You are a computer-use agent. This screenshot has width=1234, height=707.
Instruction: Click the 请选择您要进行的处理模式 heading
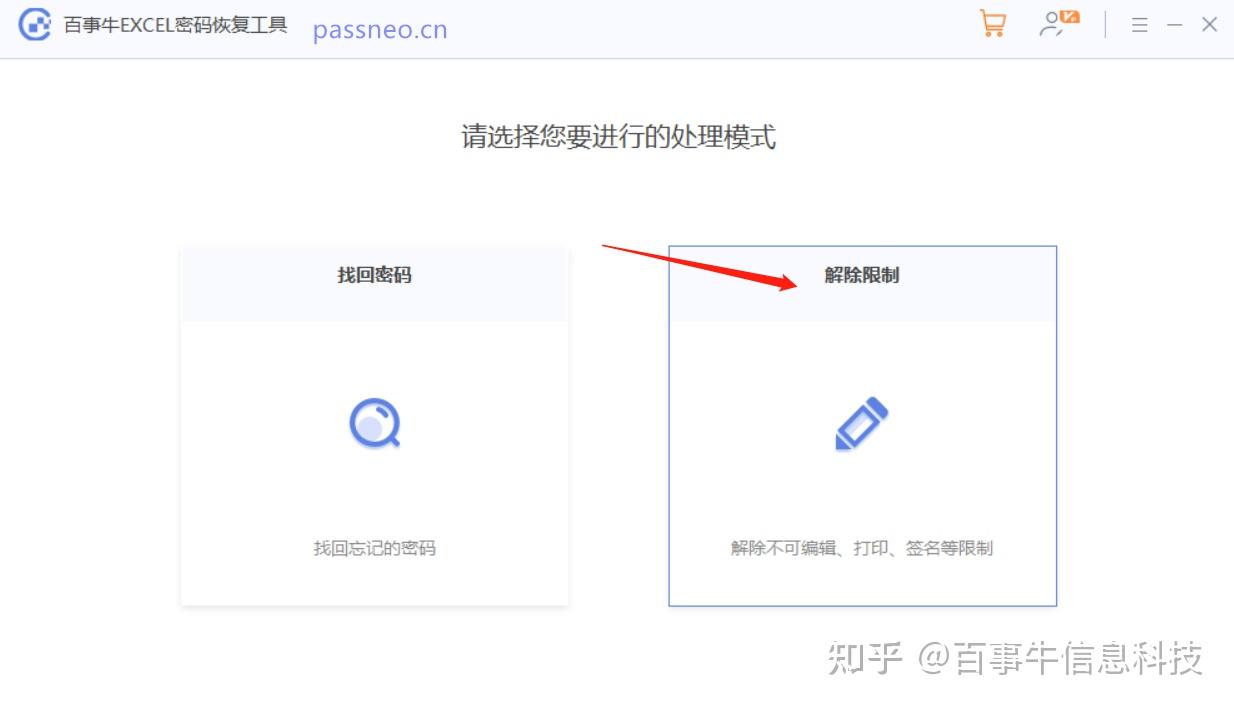point(618,137)
